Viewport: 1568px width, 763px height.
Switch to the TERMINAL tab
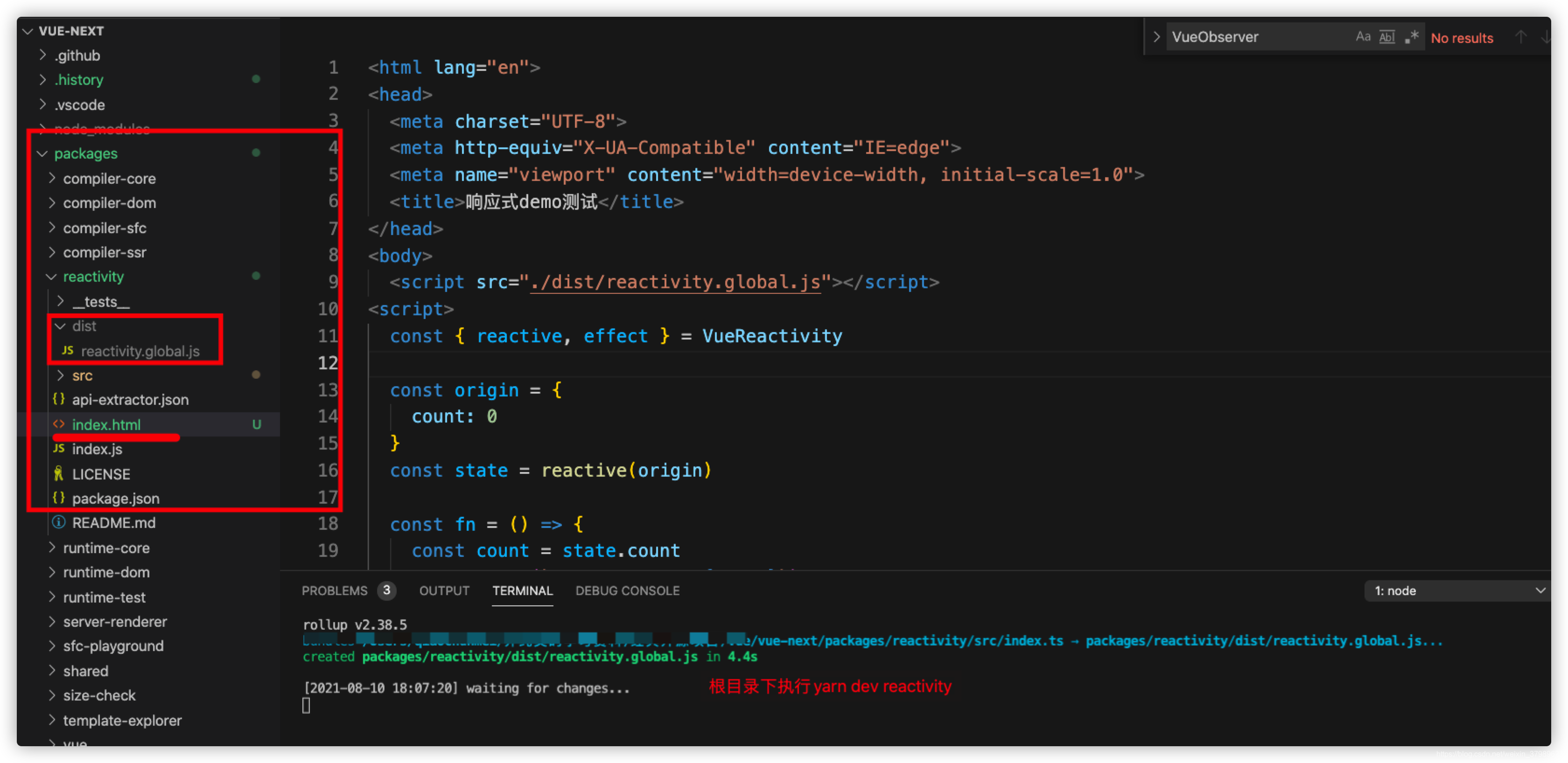pyautogui.click(x=522, y=591)
